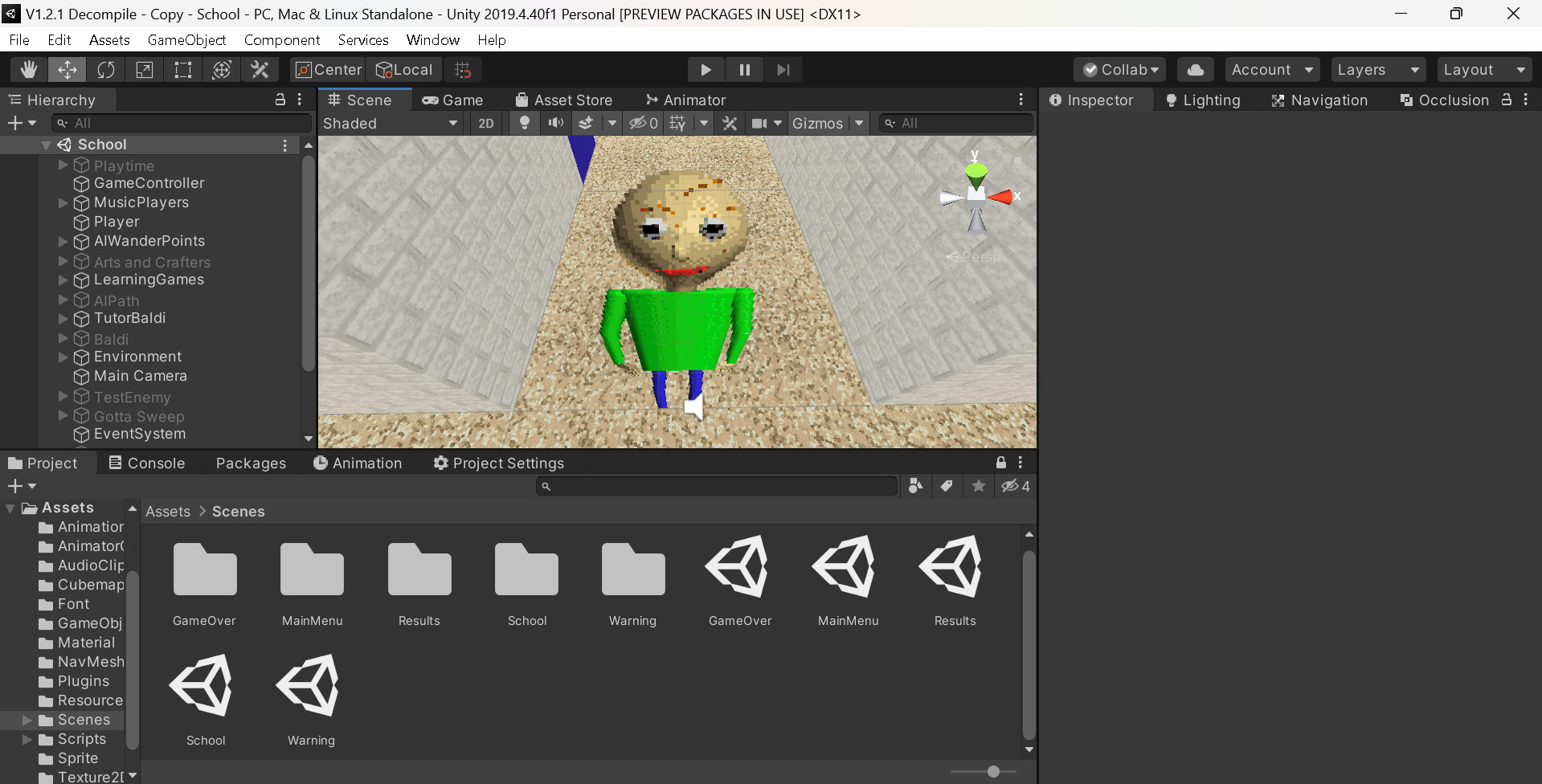Viewport: 1542px width, 784px height.
Task: Select the Rect Transform tool
Action: [x=182, y=70]
